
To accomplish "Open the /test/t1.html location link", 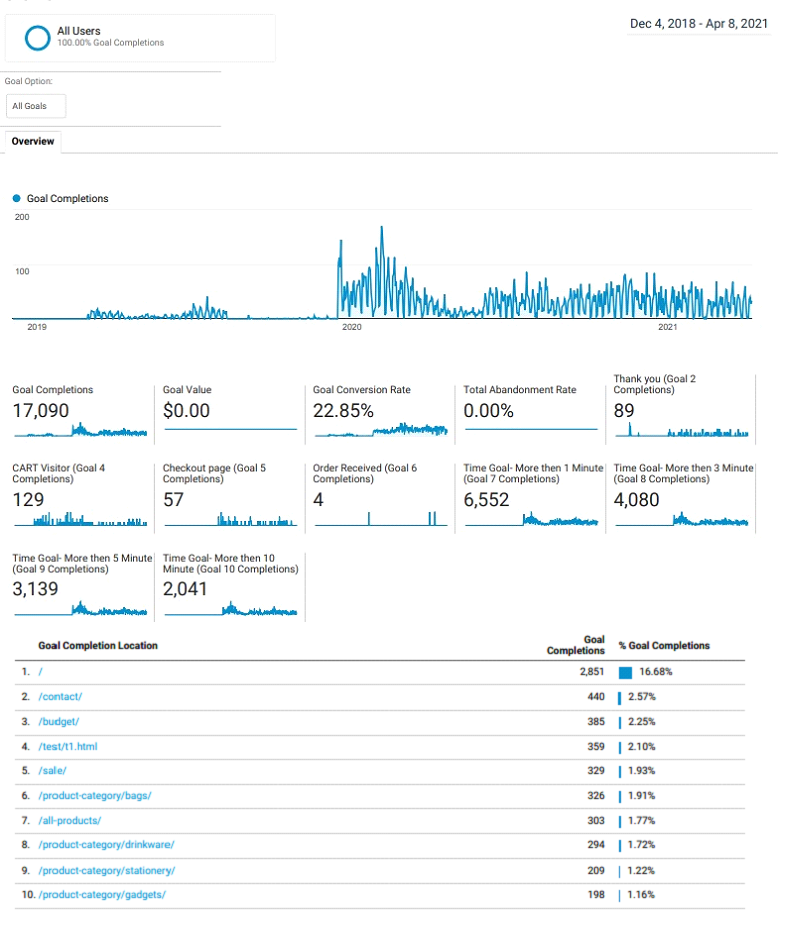I will point(67,747).
